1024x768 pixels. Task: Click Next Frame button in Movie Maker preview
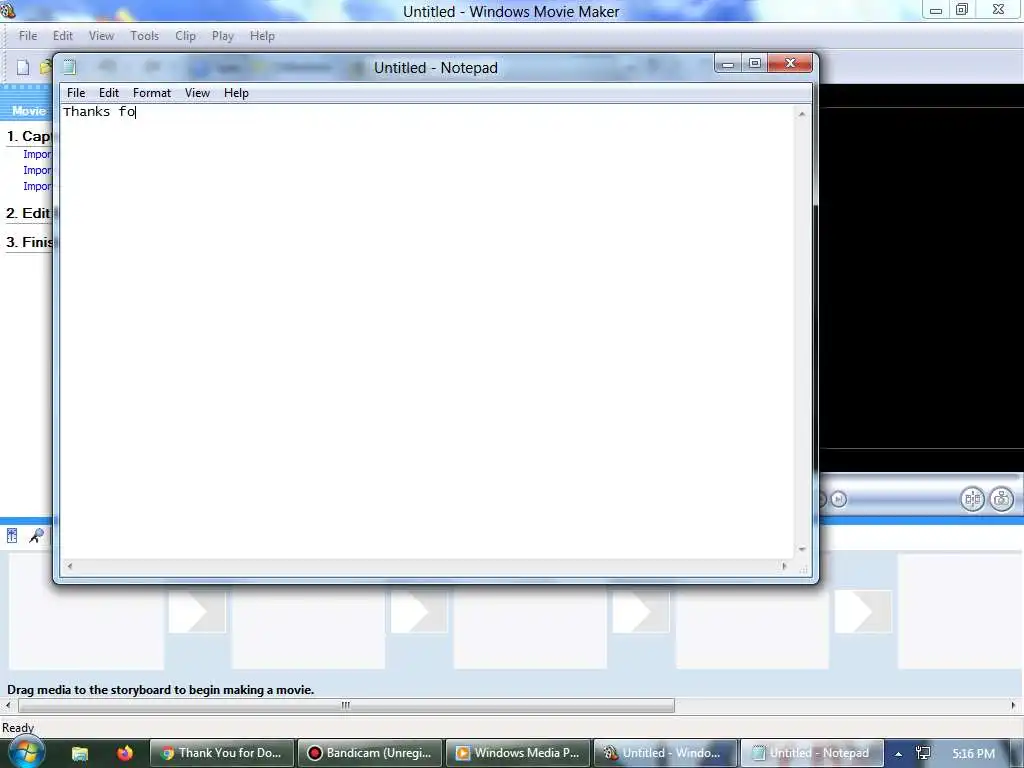click(839, 500)
